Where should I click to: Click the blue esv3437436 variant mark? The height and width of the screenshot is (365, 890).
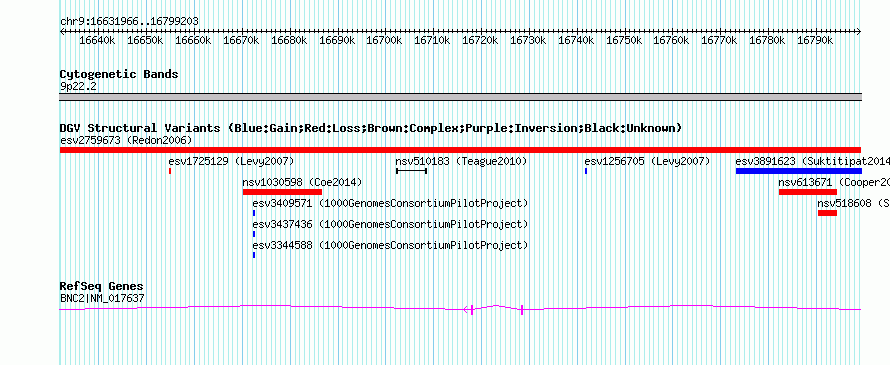pyautogui.click(x=254, y=234)
